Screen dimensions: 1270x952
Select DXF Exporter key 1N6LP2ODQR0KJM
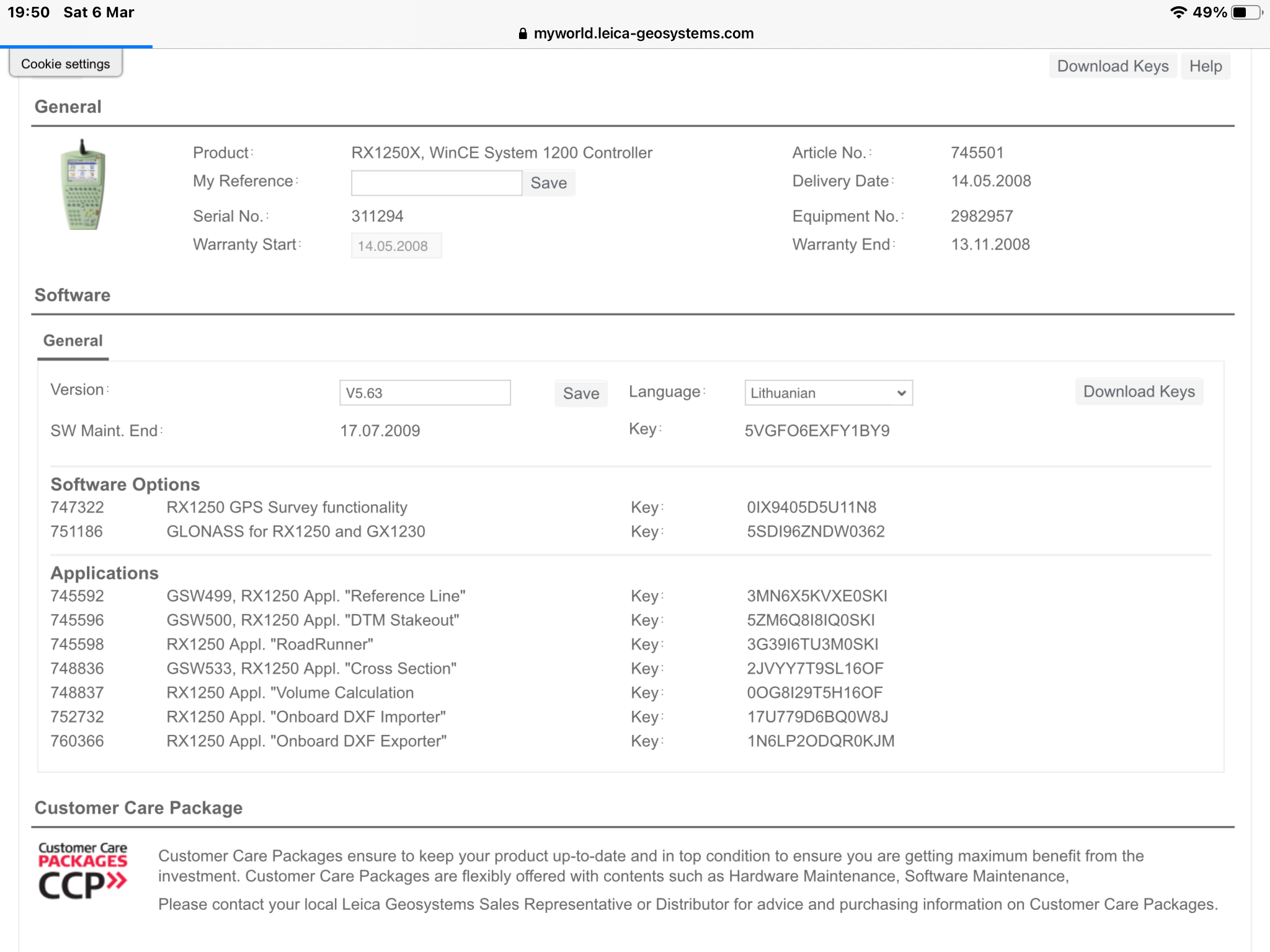click(820, 741)
